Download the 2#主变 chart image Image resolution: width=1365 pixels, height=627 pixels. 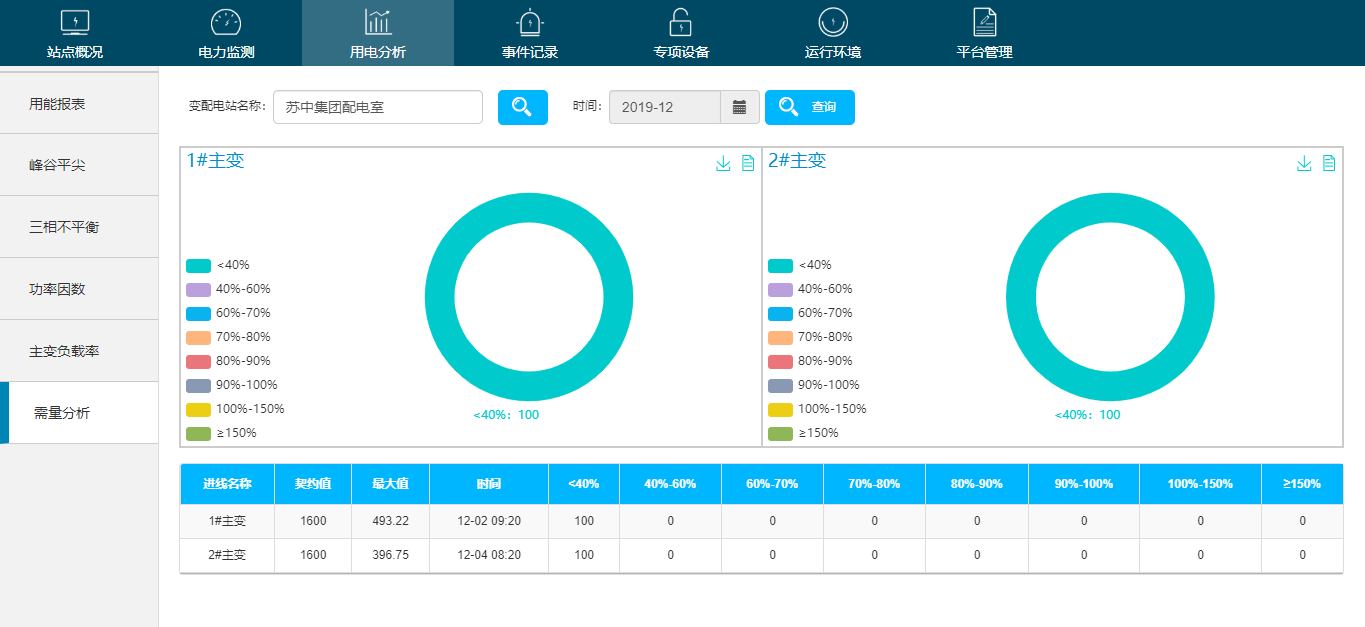pos(1304,164)
